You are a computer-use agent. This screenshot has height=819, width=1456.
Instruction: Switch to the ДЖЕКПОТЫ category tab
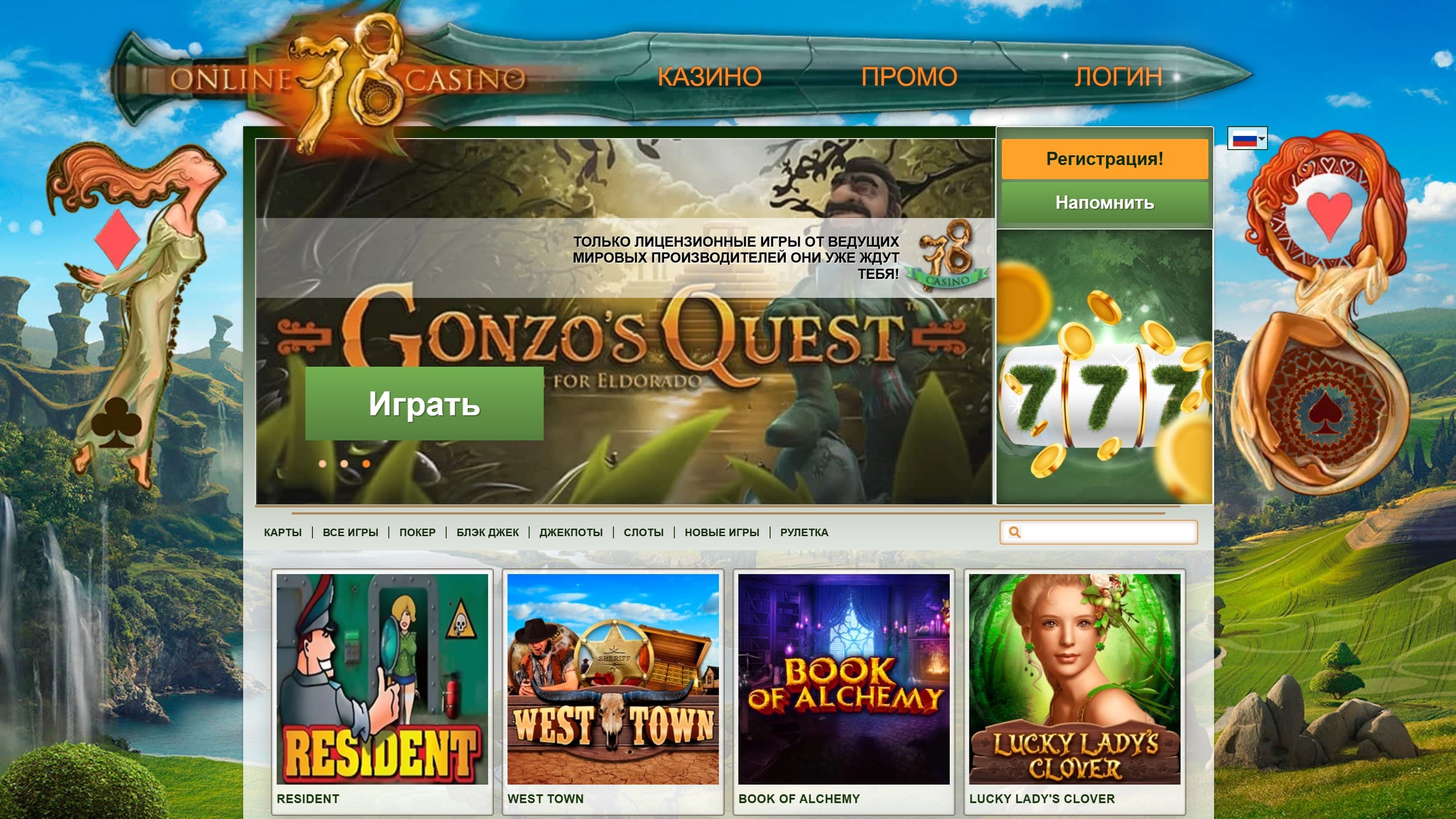tap(571, 533)
